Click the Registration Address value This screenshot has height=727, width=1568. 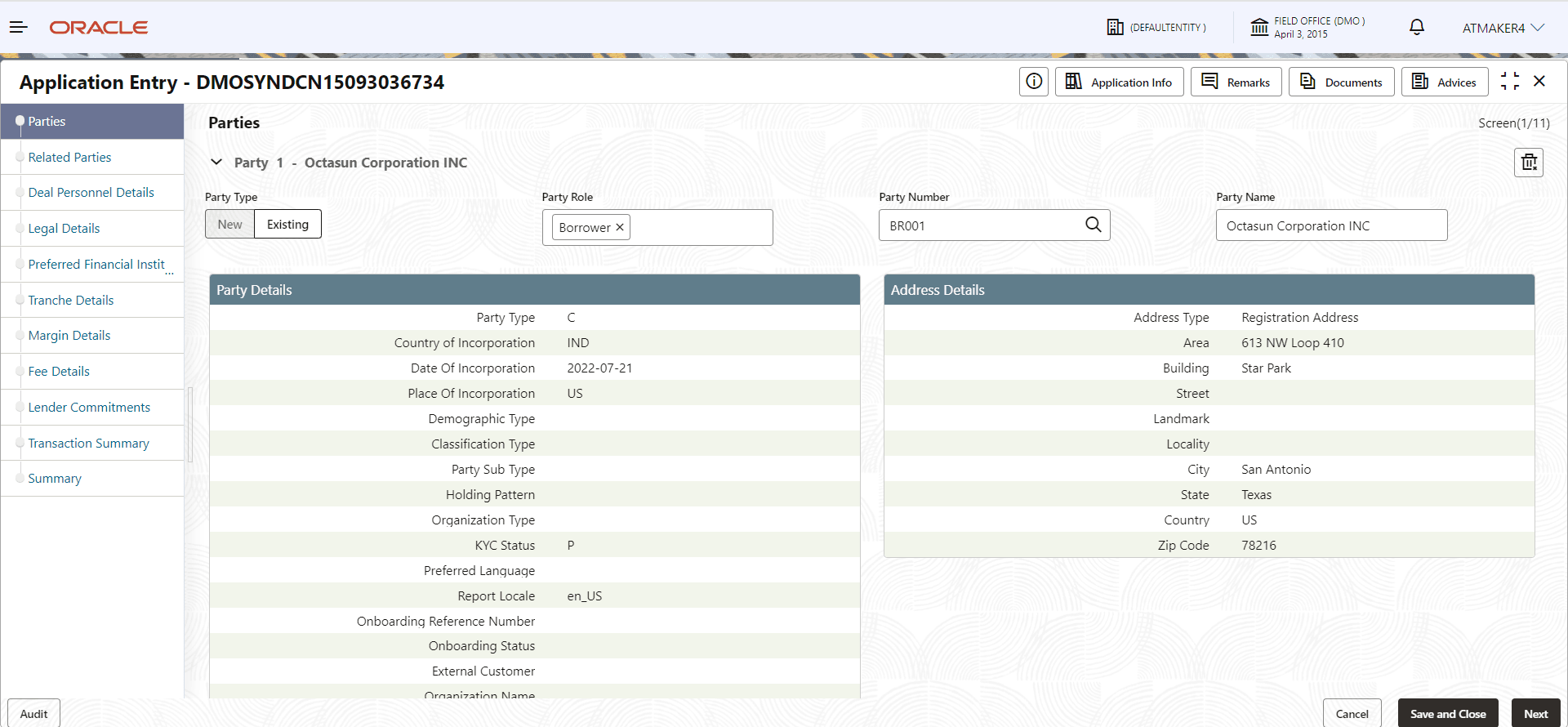(x=1300, y=318)
